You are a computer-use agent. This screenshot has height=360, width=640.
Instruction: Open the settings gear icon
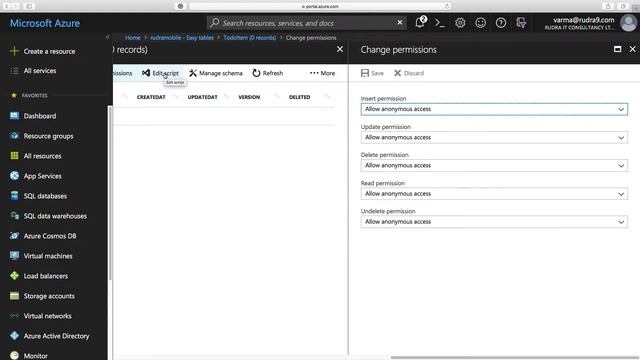pos(460,23)
